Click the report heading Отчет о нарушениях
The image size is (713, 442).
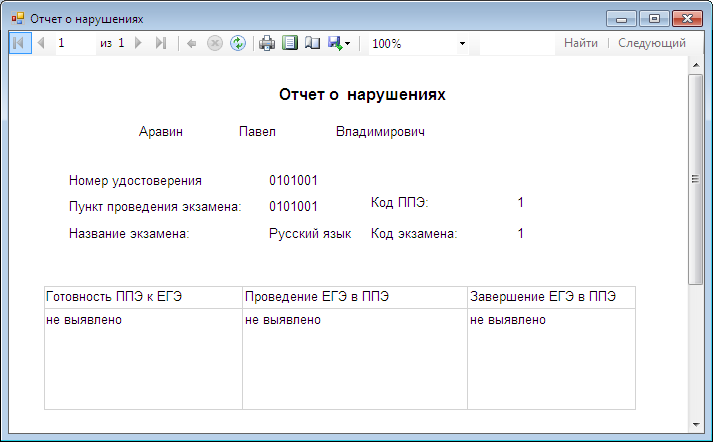pos(362,95)
